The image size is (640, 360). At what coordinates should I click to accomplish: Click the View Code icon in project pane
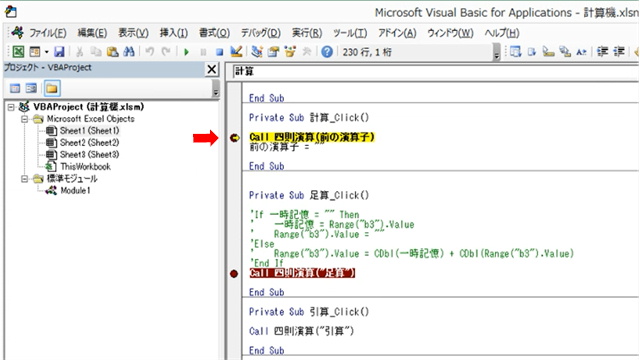[15, 88]
